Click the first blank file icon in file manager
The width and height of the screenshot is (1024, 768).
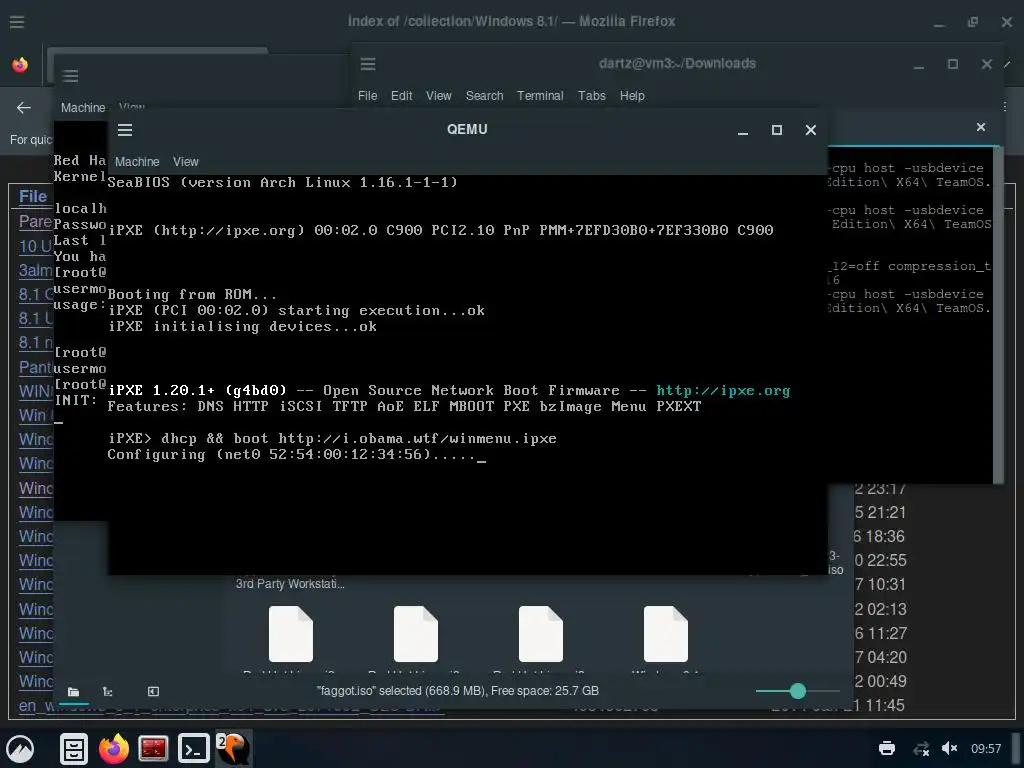point(291,633)
